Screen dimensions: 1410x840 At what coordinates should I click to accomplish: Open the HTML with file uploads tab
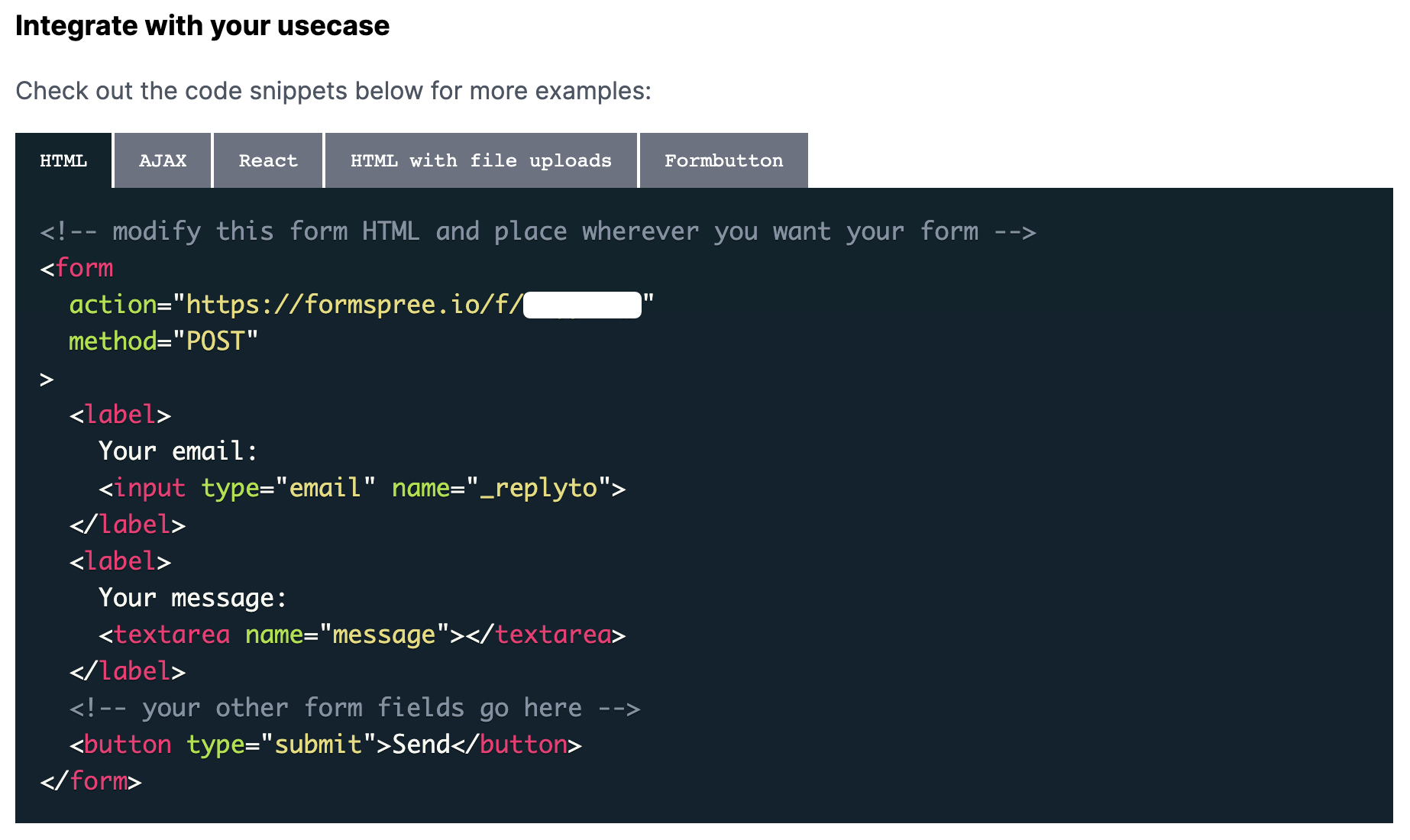(x=480, y=160)
